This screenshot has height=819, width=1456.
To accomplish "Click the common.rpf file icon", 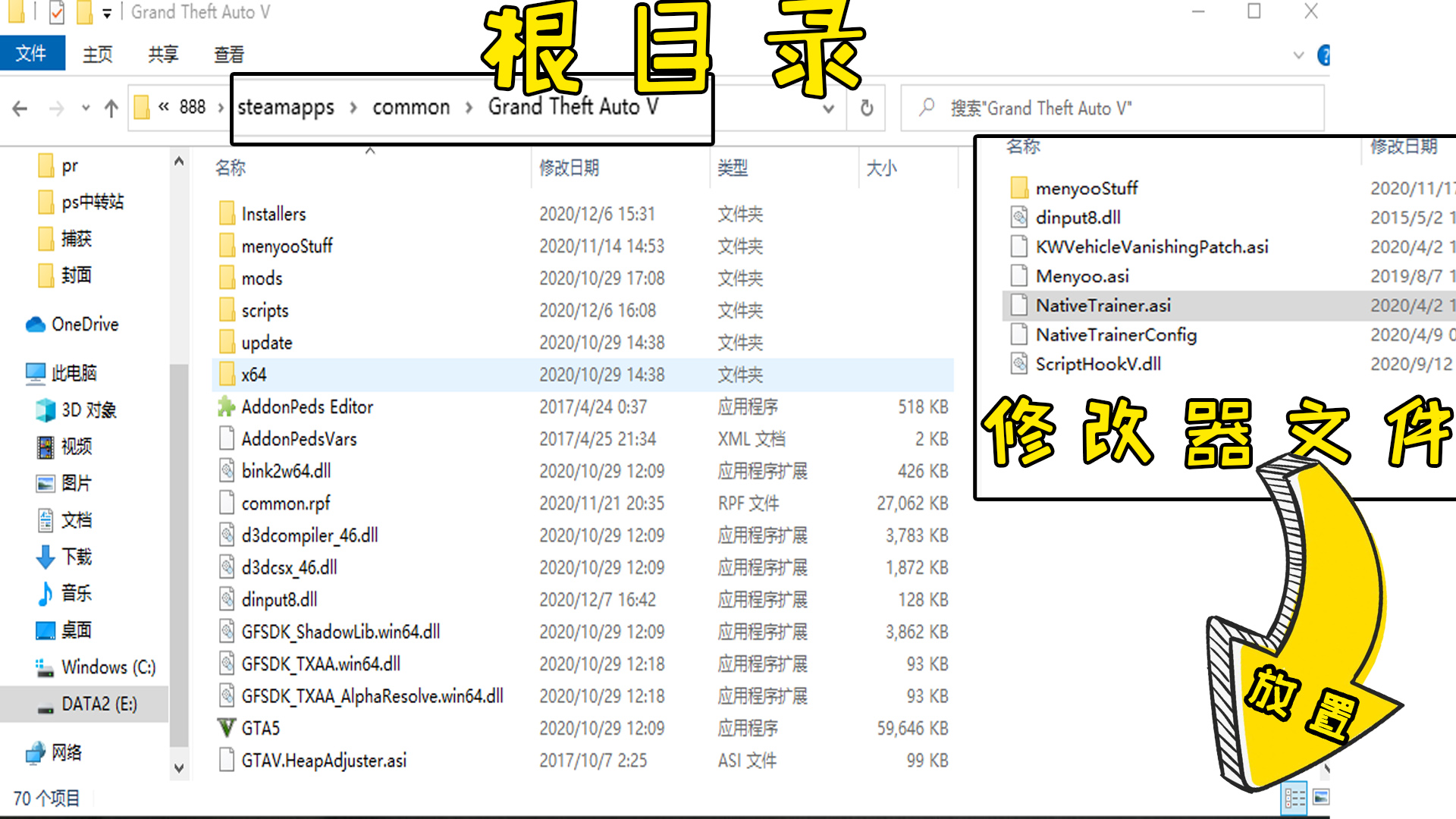I will point(227,503).
